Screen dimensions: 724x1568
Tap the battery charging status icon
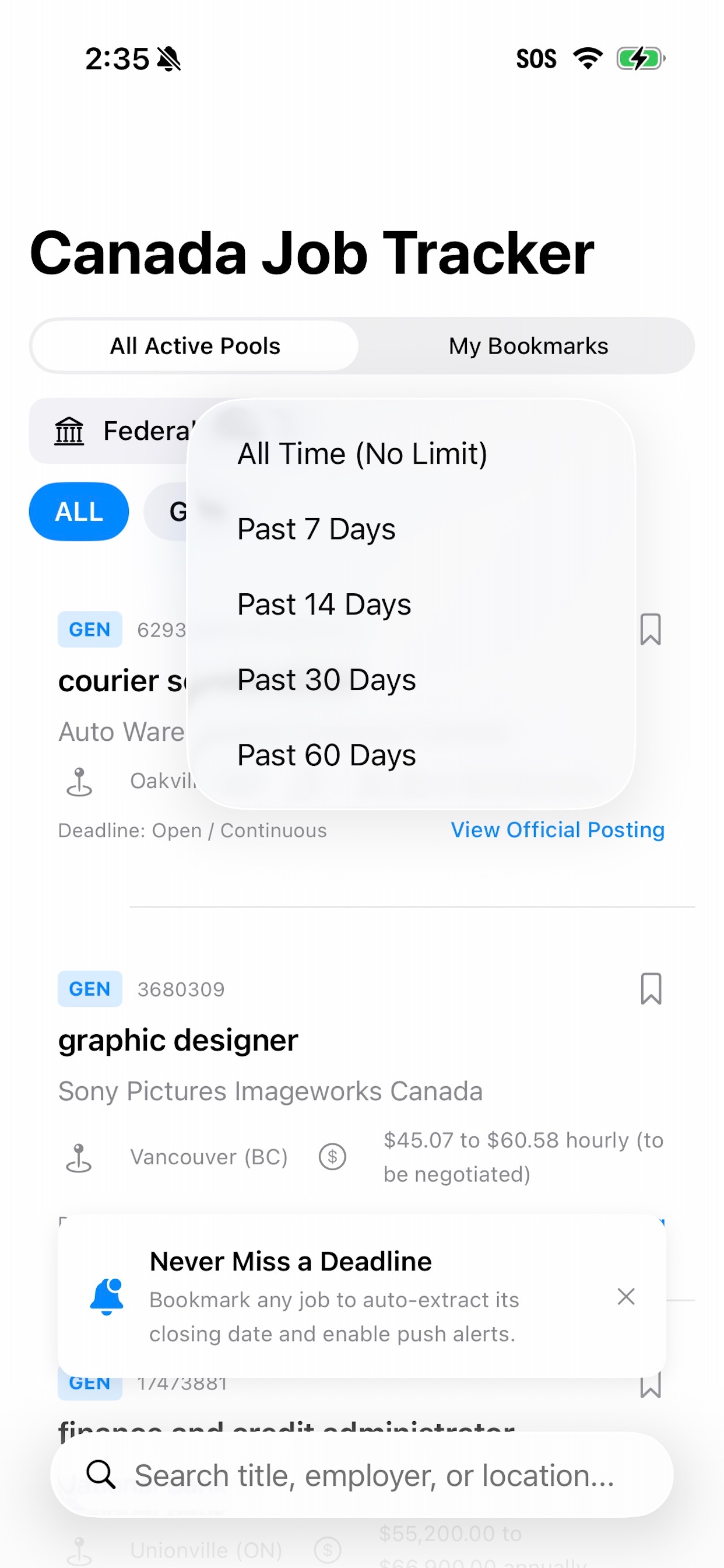[x=641, y=58]
